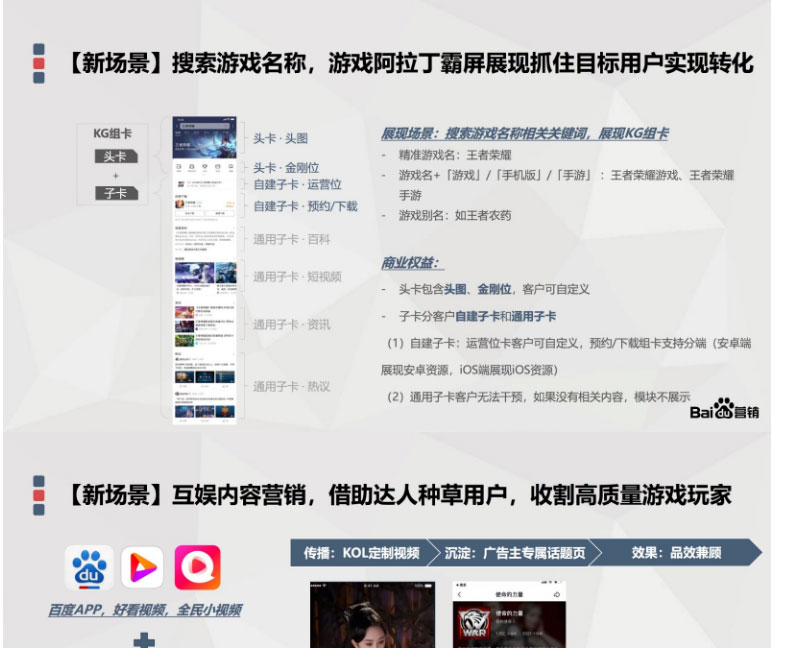Click the 通用子卡·短视频 label

click(x=297, y=277)
